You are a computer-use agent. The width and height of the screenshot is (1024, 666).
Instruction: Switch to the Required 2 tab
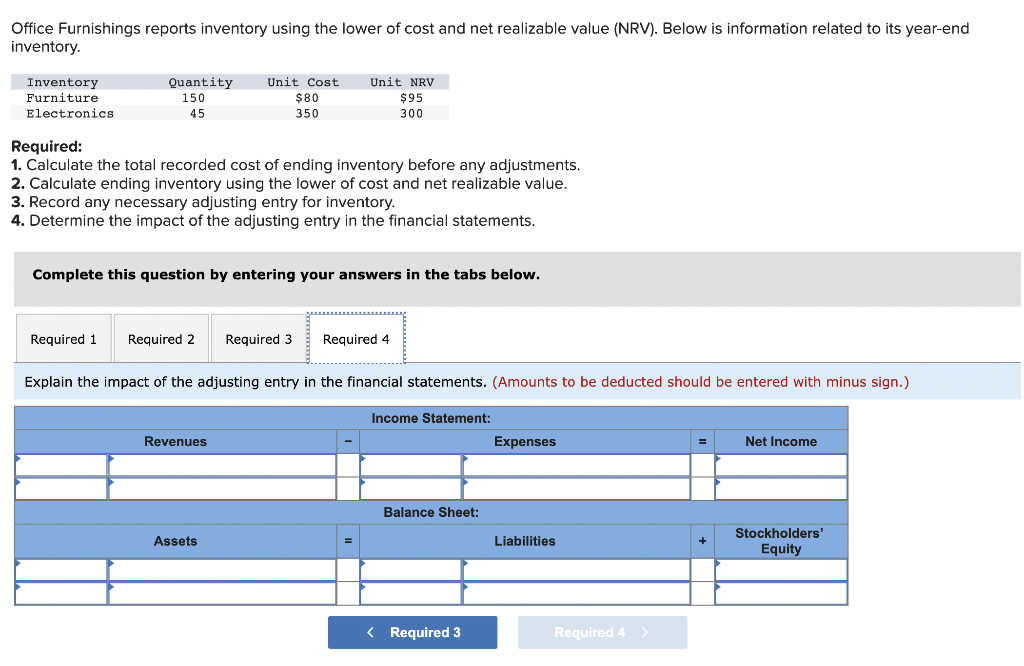coord(160,338)
